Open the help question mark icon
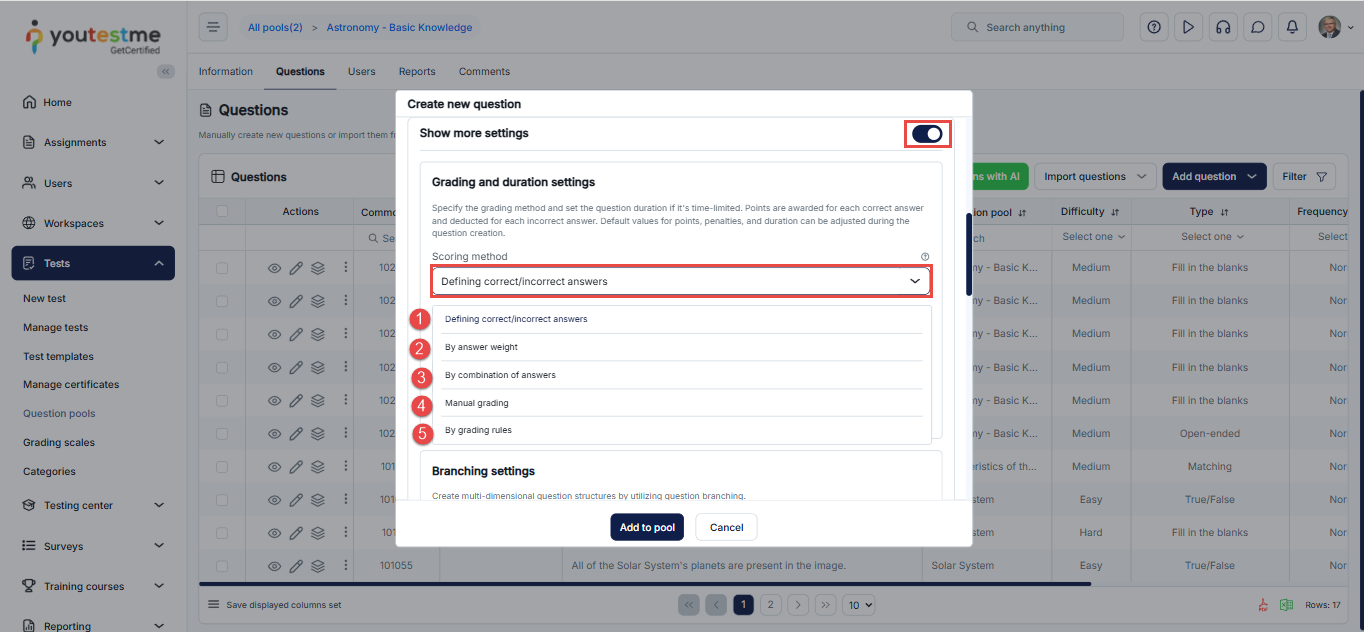The height and width of the screenshot is (632, 1364). 1154,27
